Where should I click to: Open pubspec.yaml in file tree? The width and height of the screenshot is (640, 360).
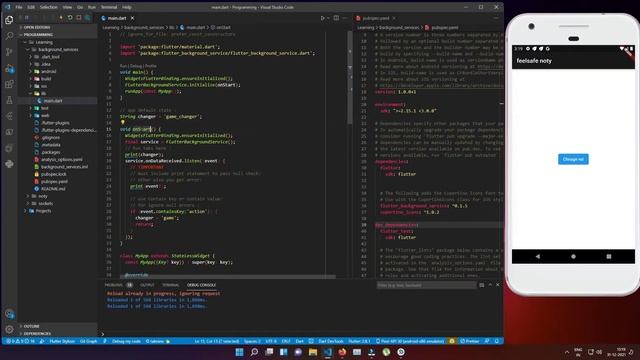(x=58, y=181)
